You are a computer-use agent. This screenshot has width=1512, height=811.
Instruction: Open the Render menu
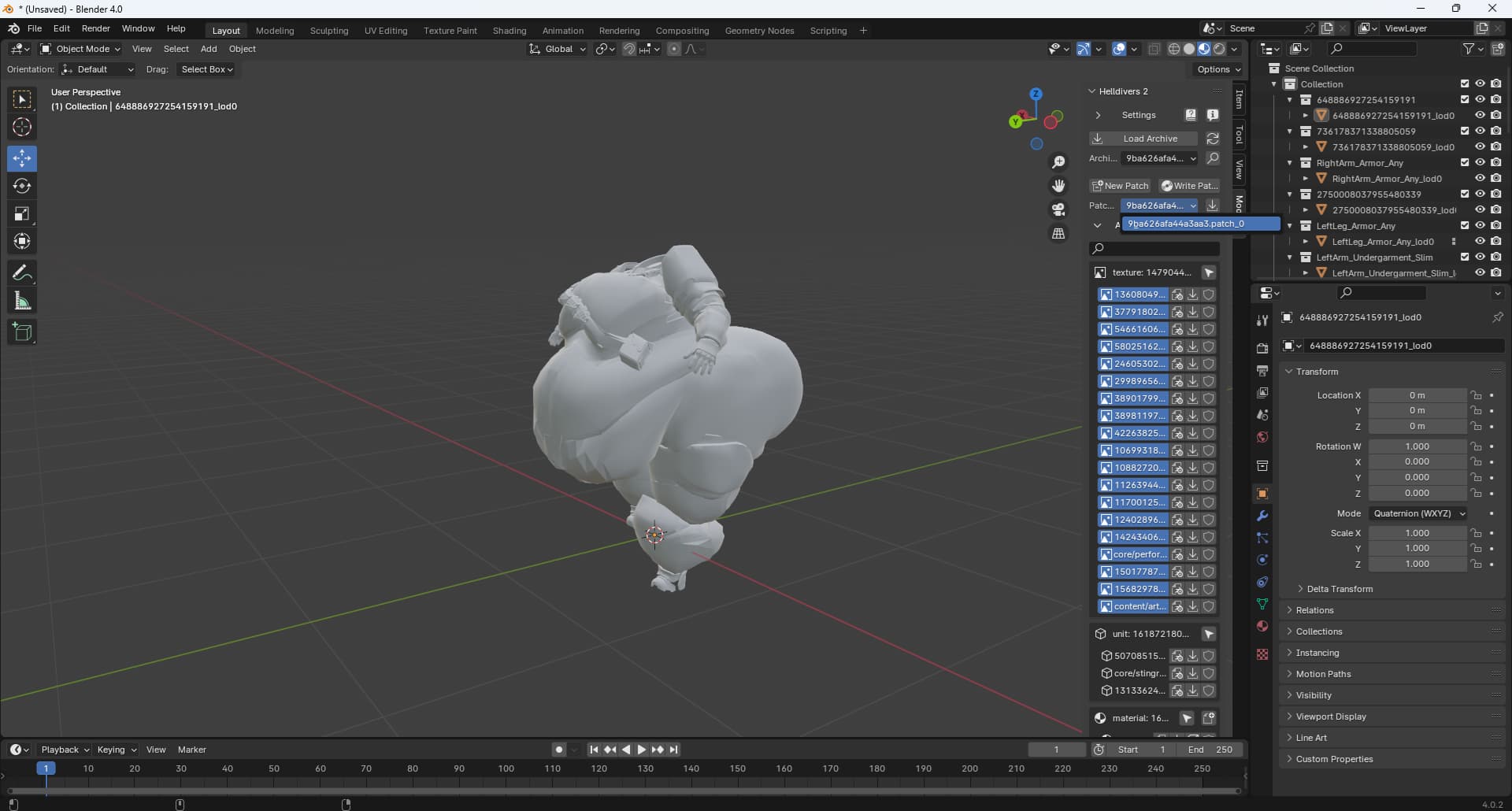pyautogui.click(x=95, y=28)
